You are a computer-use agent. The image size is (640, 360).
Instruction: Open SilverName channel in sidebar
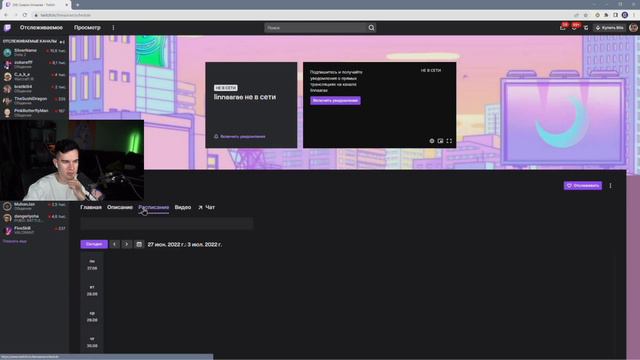[34, 52]
